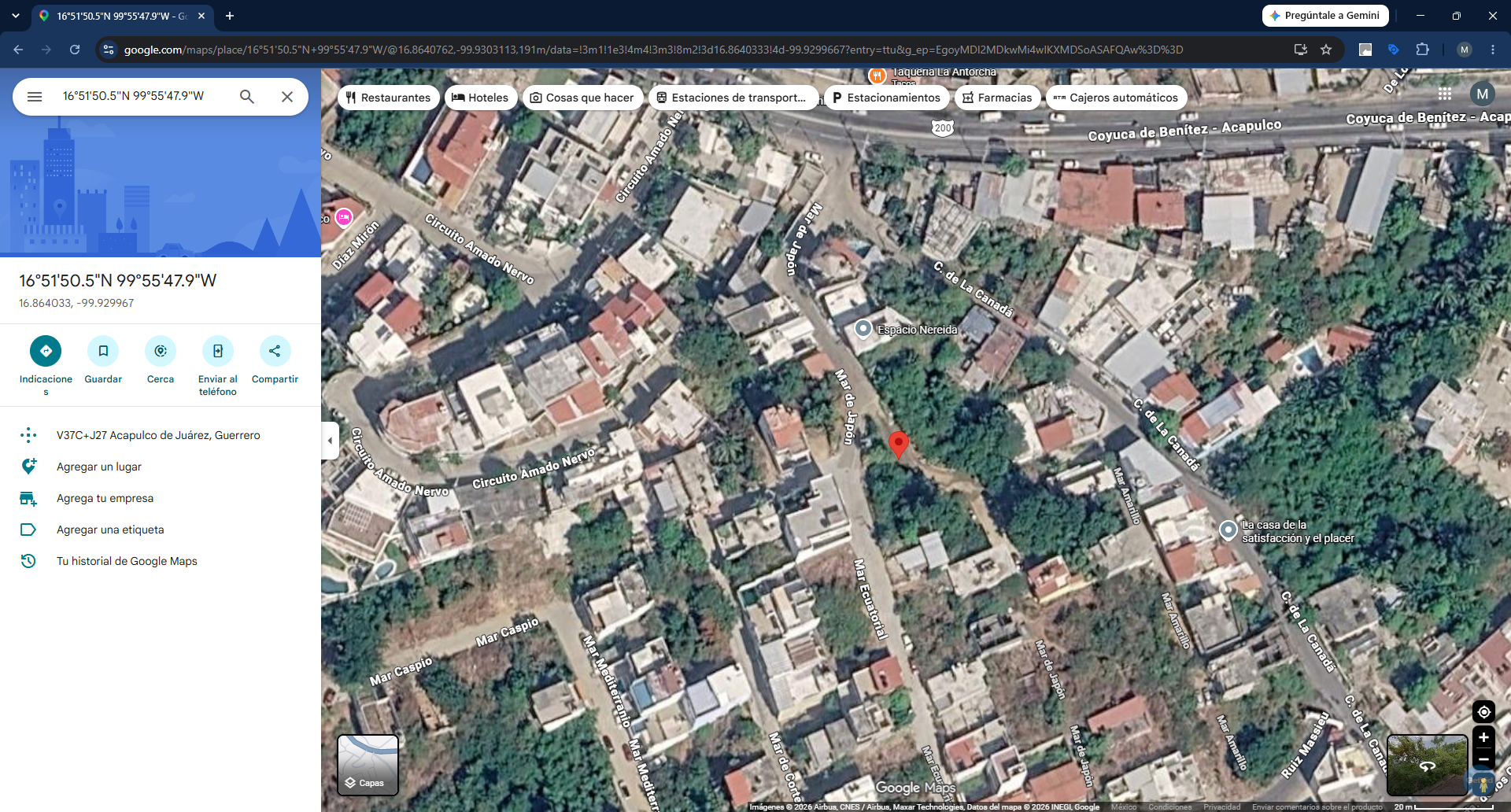
Task: Open a new browser tab
Action: point(230,16)
